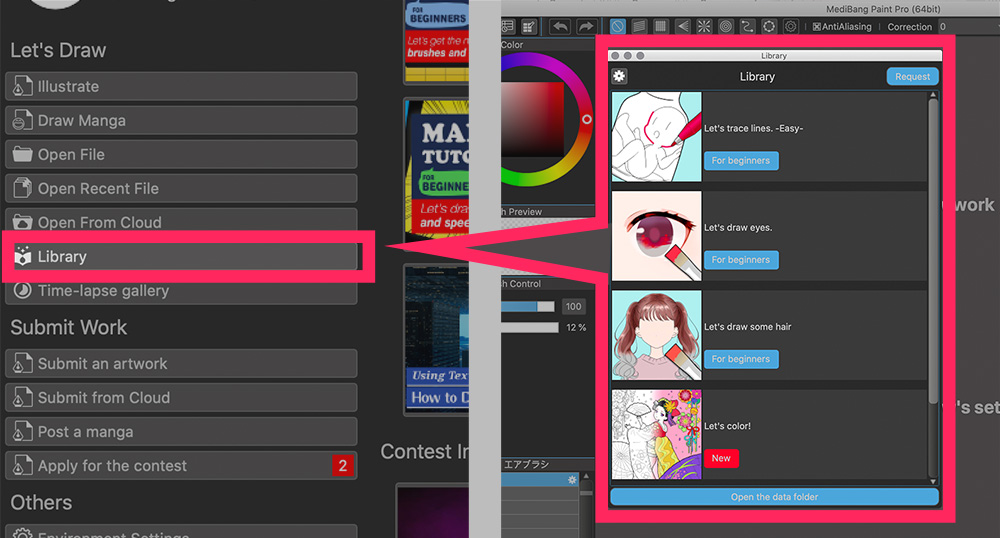Enable the Radial snap guide
The height and width of the screenshot is (538, 1000).
[x=704, y=26]
